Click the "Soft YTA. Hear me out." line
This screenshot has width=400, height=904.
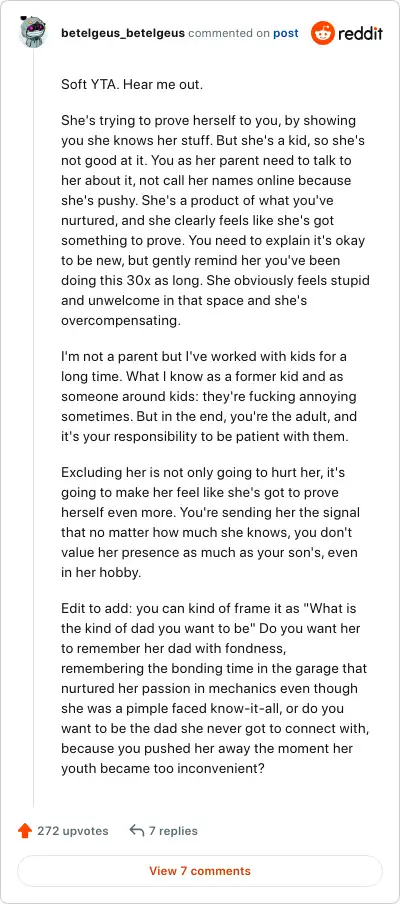[x=132, y=85]
